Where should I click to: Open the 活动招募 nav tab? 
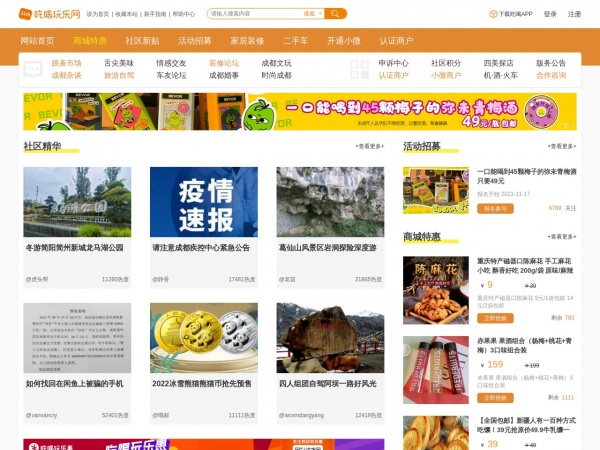(195, 41)
